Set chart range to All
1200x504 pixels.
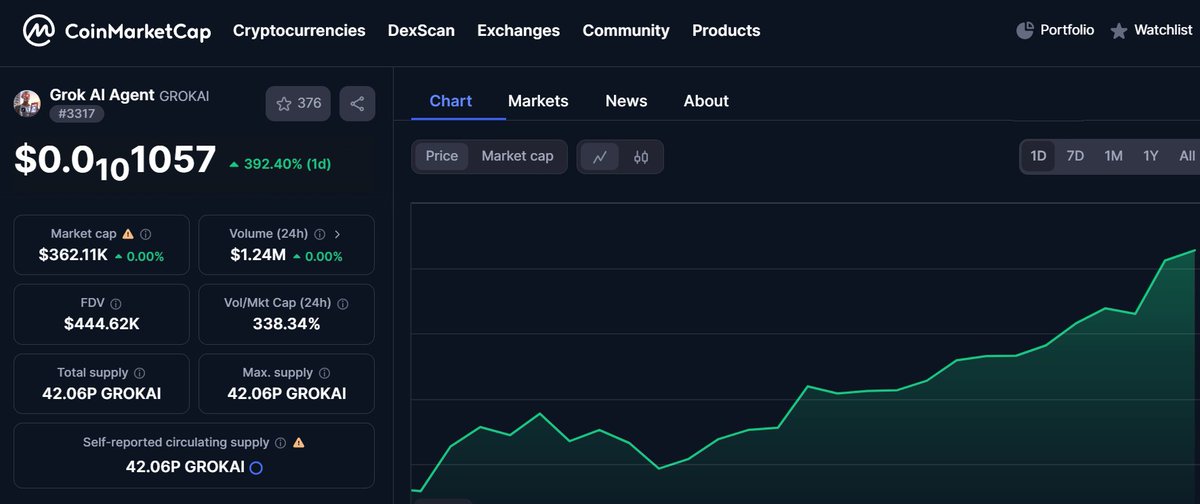1187,156
